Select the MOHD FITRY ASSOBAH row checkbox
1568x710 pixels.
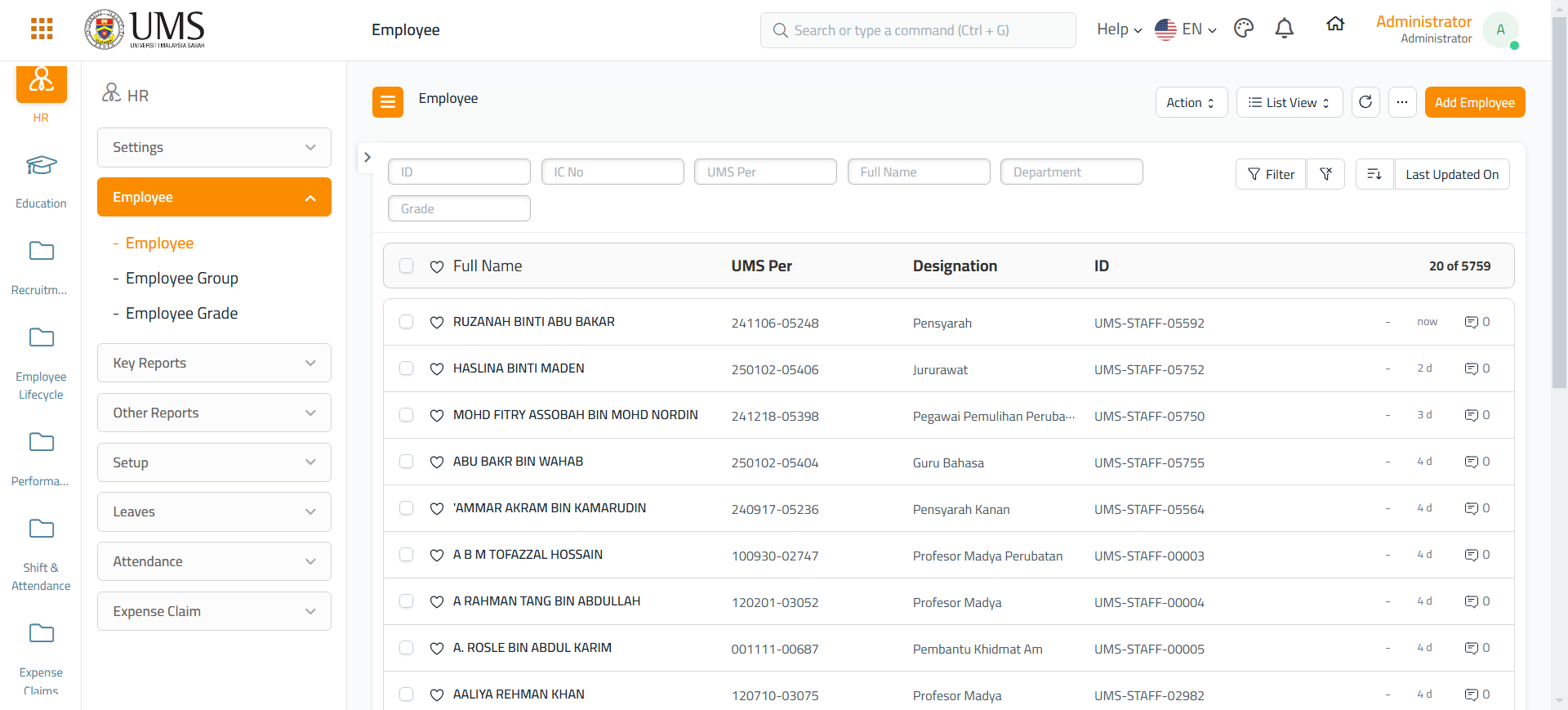(x=406, y=415)
